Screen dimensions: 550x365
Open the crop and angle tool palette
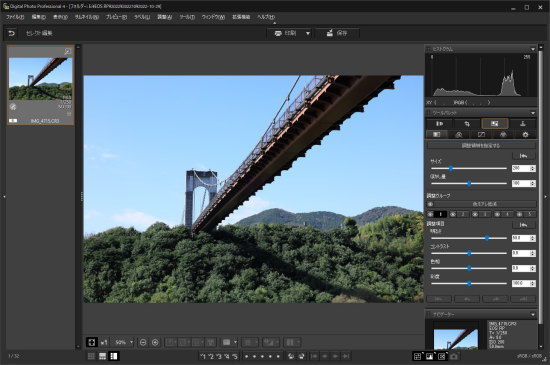[467, 123]
